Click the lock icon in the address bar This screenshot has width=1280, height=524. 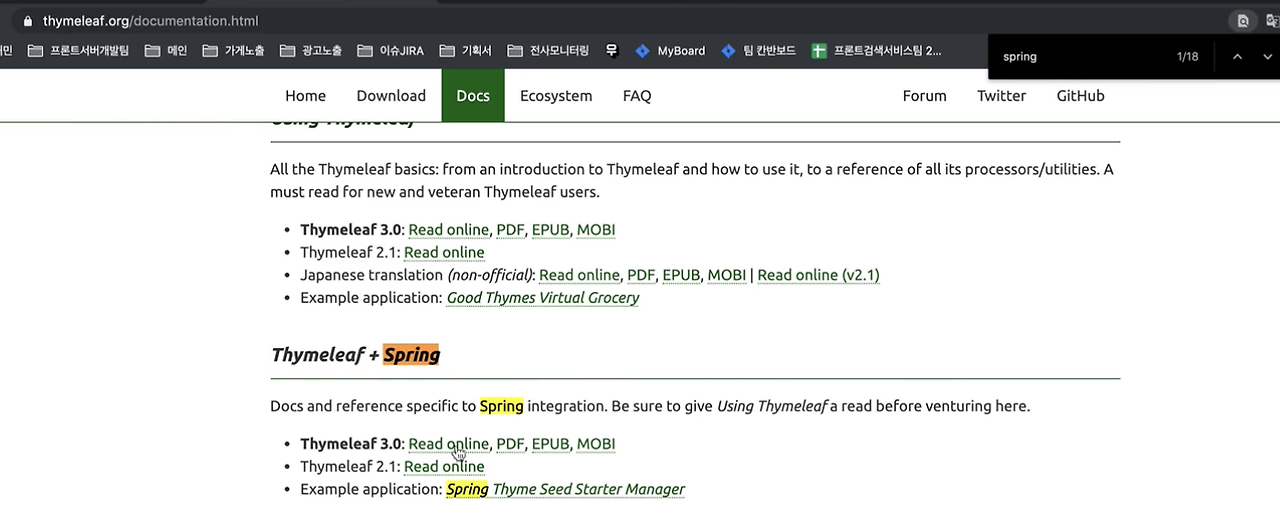[x=27, y=21]
